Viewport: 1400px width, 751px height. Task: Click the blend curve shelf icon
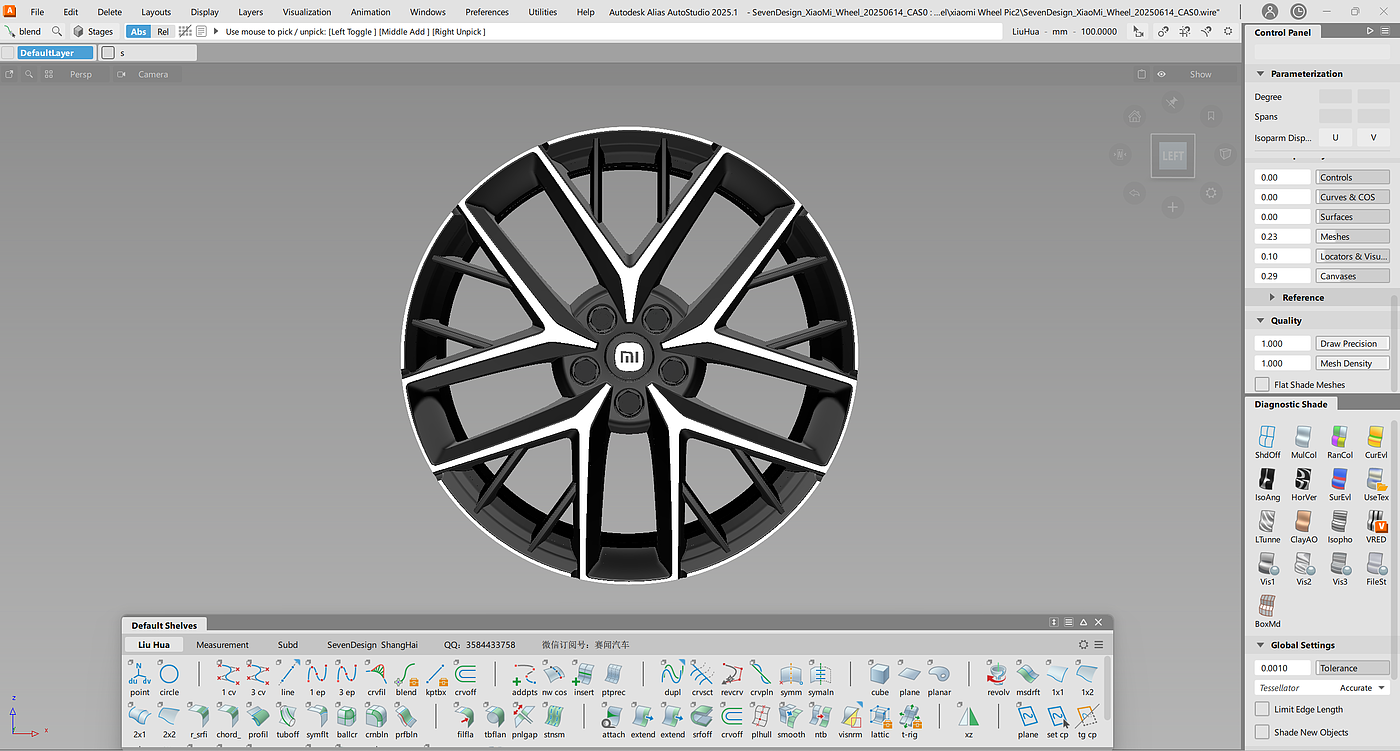pos(406,675)
